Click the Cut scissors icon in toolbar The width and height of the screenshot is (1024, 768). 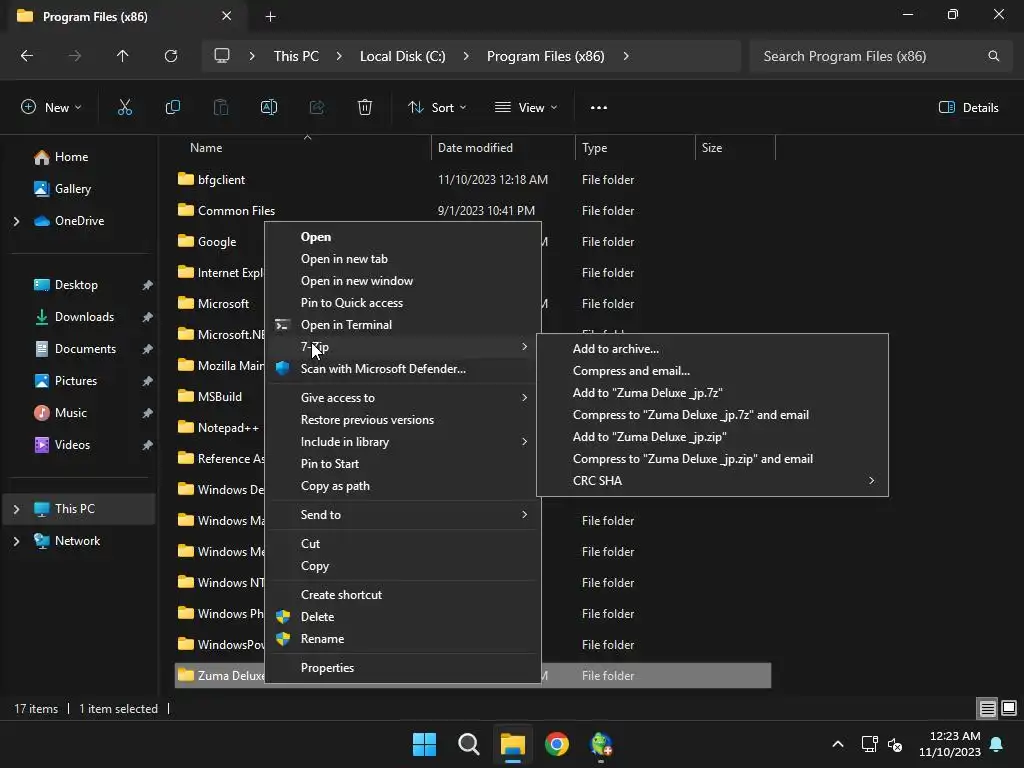125,108
